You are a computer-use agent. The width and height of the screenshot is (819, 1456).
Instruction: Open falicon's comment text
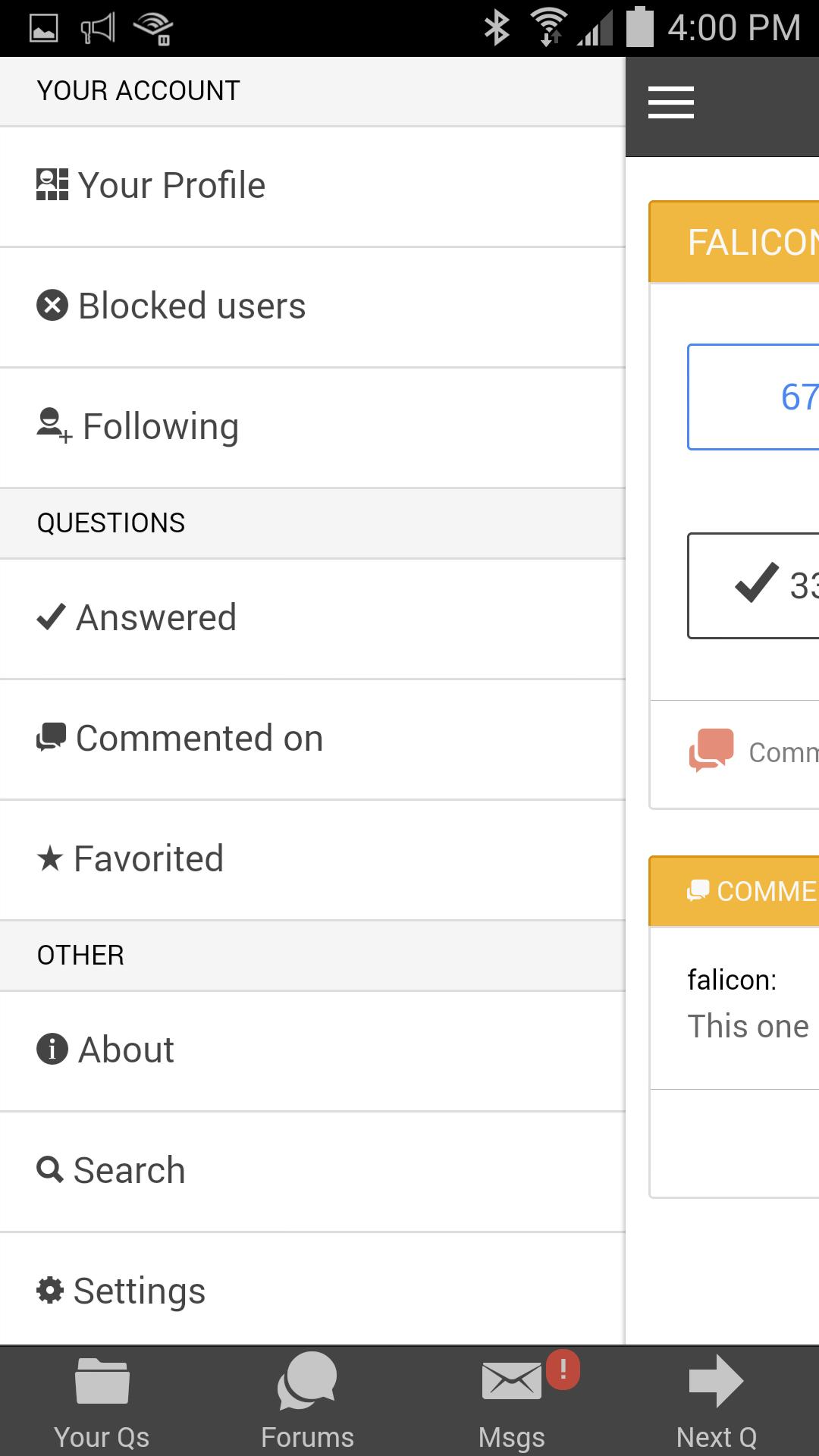pyautogui.click(x=748, y=1026)
